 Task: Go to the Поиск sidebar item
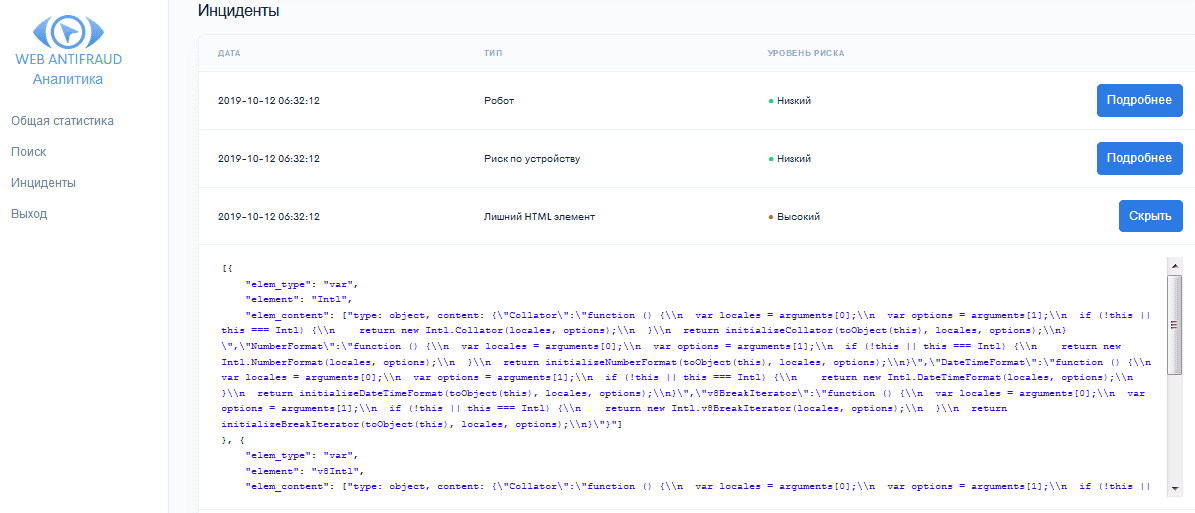coord(29,152)
